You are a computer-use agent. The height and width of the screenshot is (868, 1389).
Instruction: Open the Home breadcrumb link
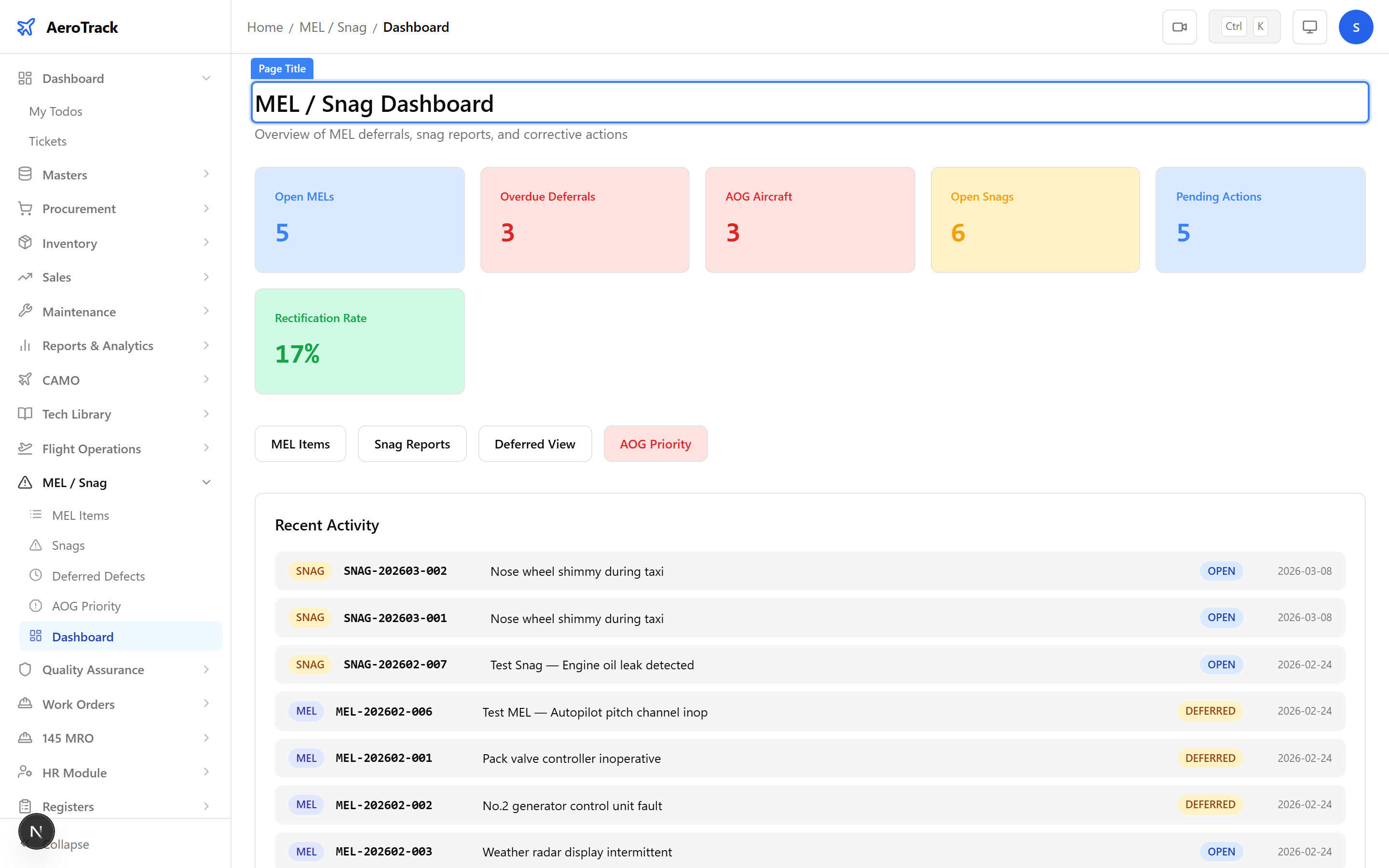tap(264, 27)
